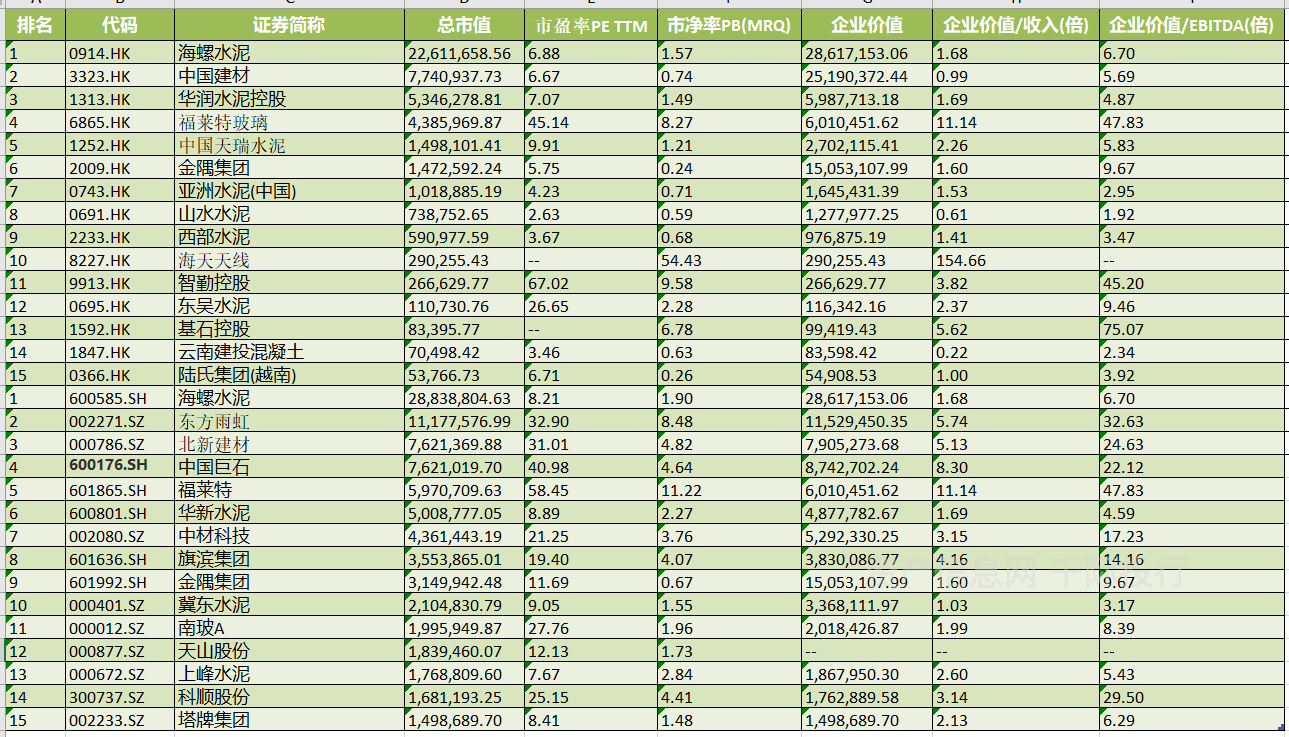Select the 企业价值 header cell
Viewport: 1289px width, 737px height.
tap(866, 25)
